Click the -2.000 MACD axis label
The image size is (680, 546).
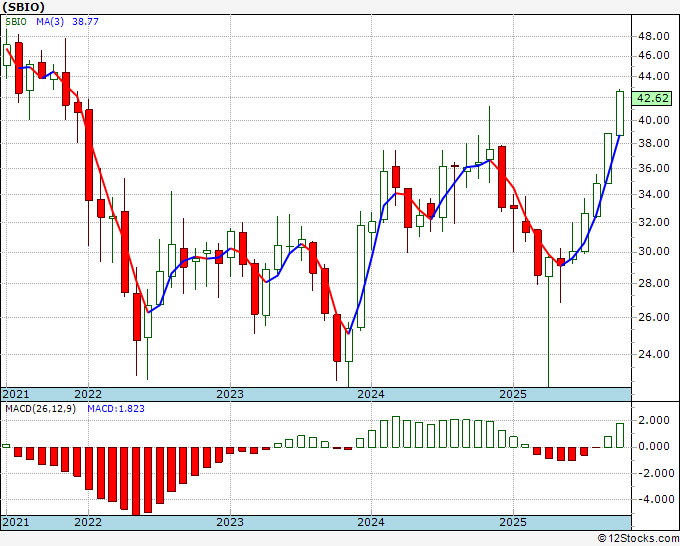[654, 473]
